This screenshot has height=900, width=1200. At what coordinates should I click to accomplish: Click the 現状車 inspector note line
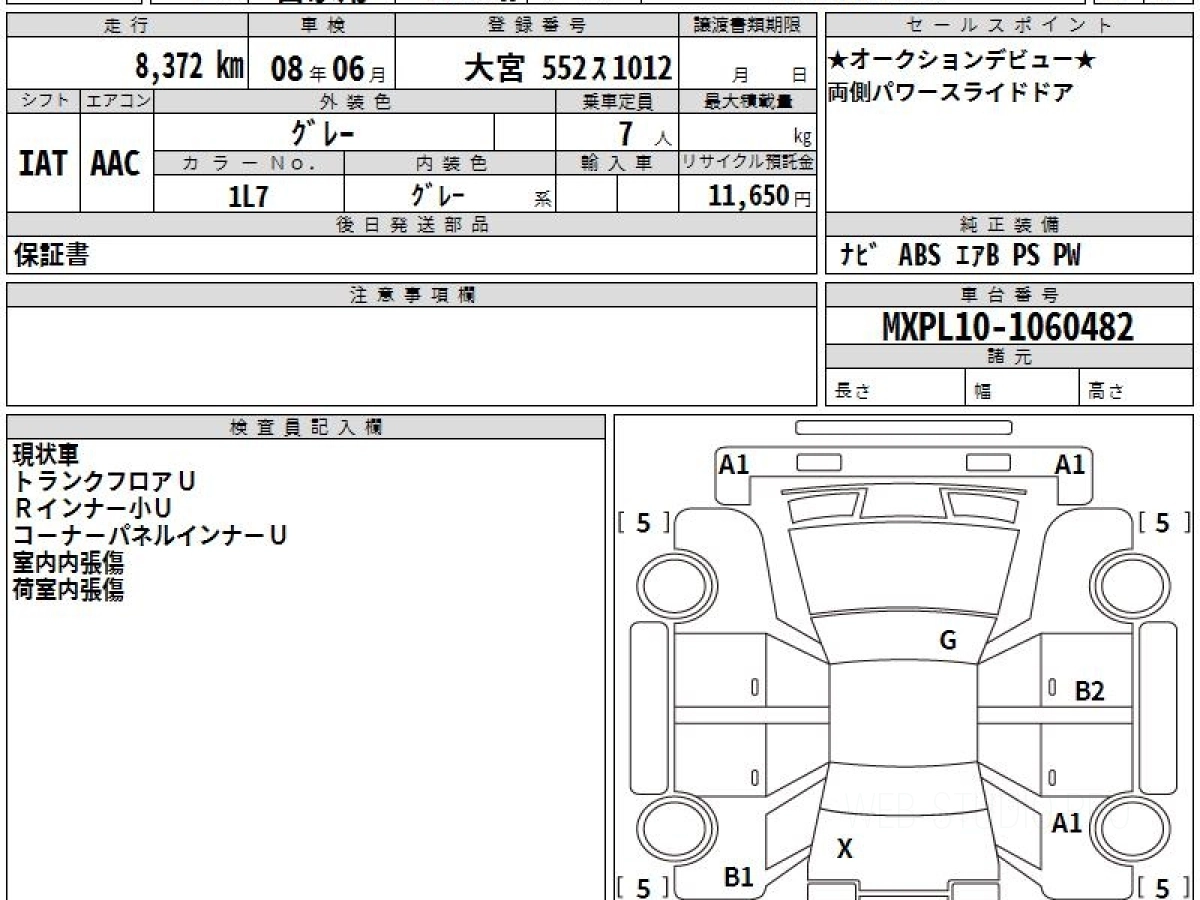45,454
